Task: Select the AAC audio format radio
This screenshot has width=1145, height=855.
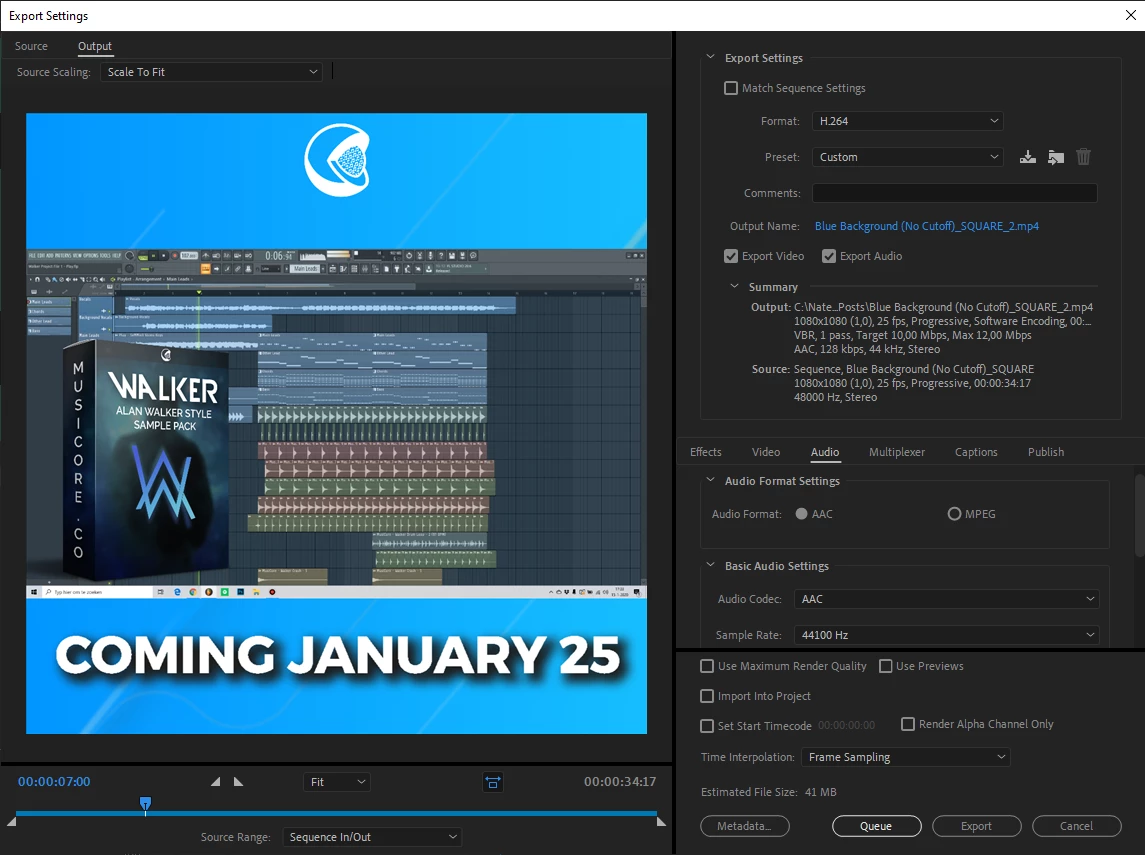Action: click(x=801, y=514)
